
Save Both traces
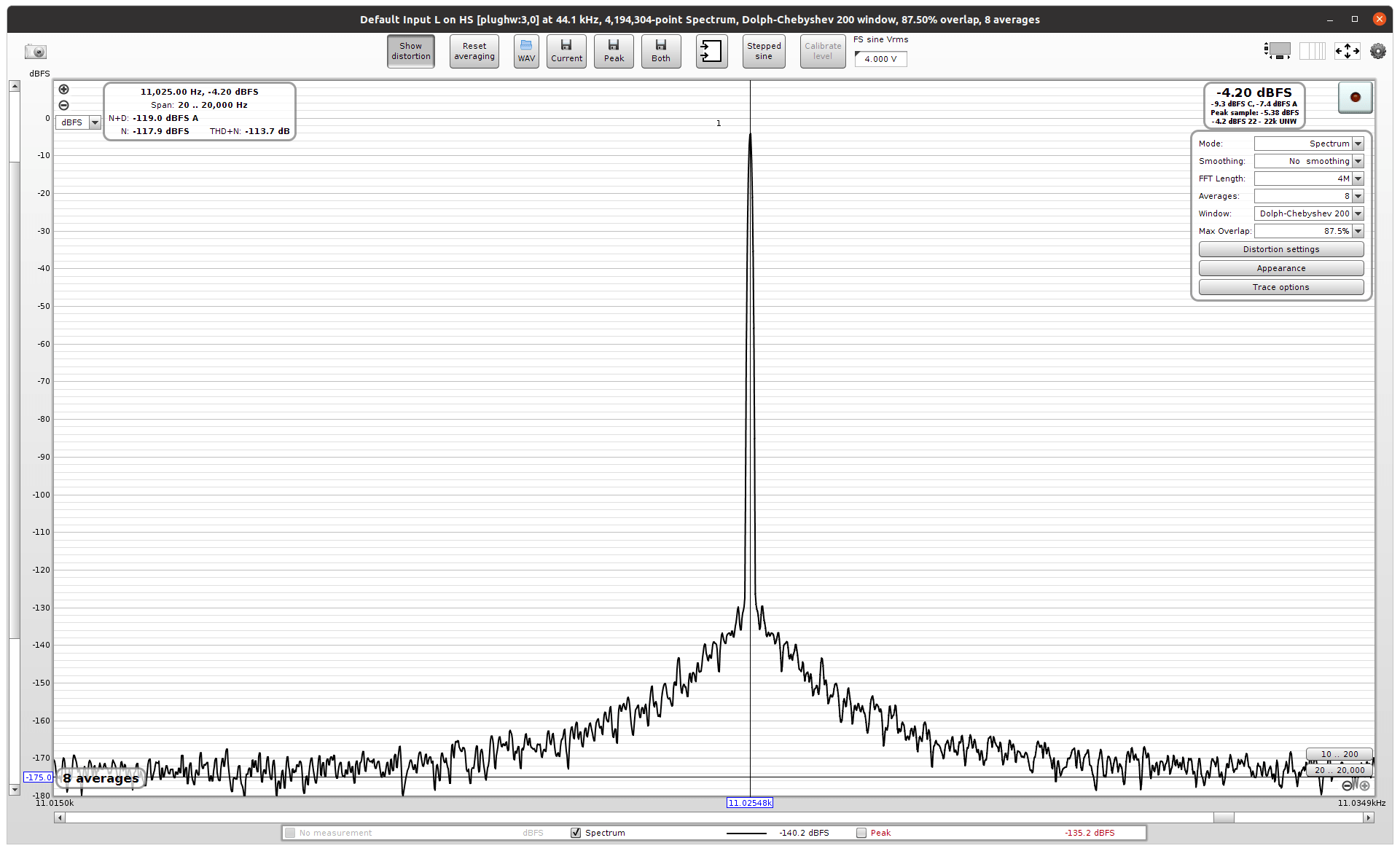click(x=661, y=51)
